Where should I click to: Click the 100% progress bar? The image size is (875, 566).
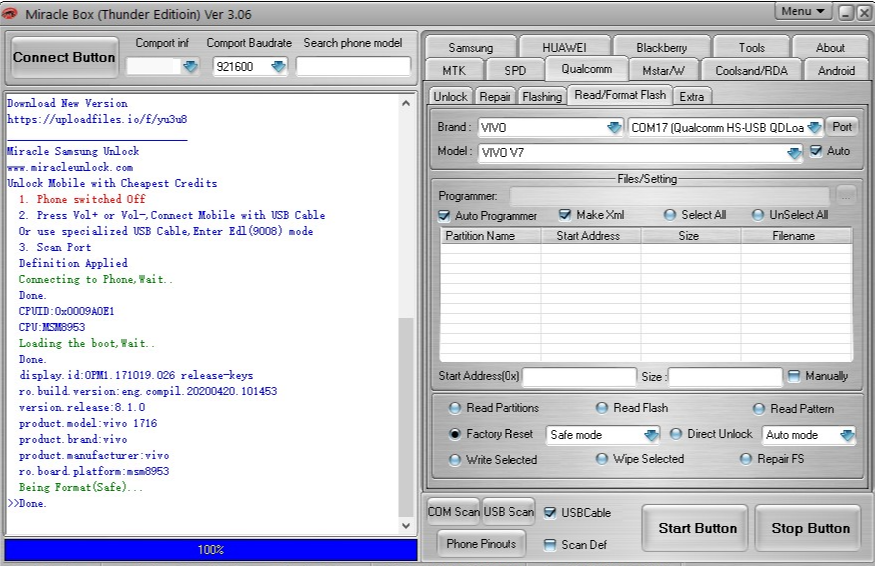[211, 550]
